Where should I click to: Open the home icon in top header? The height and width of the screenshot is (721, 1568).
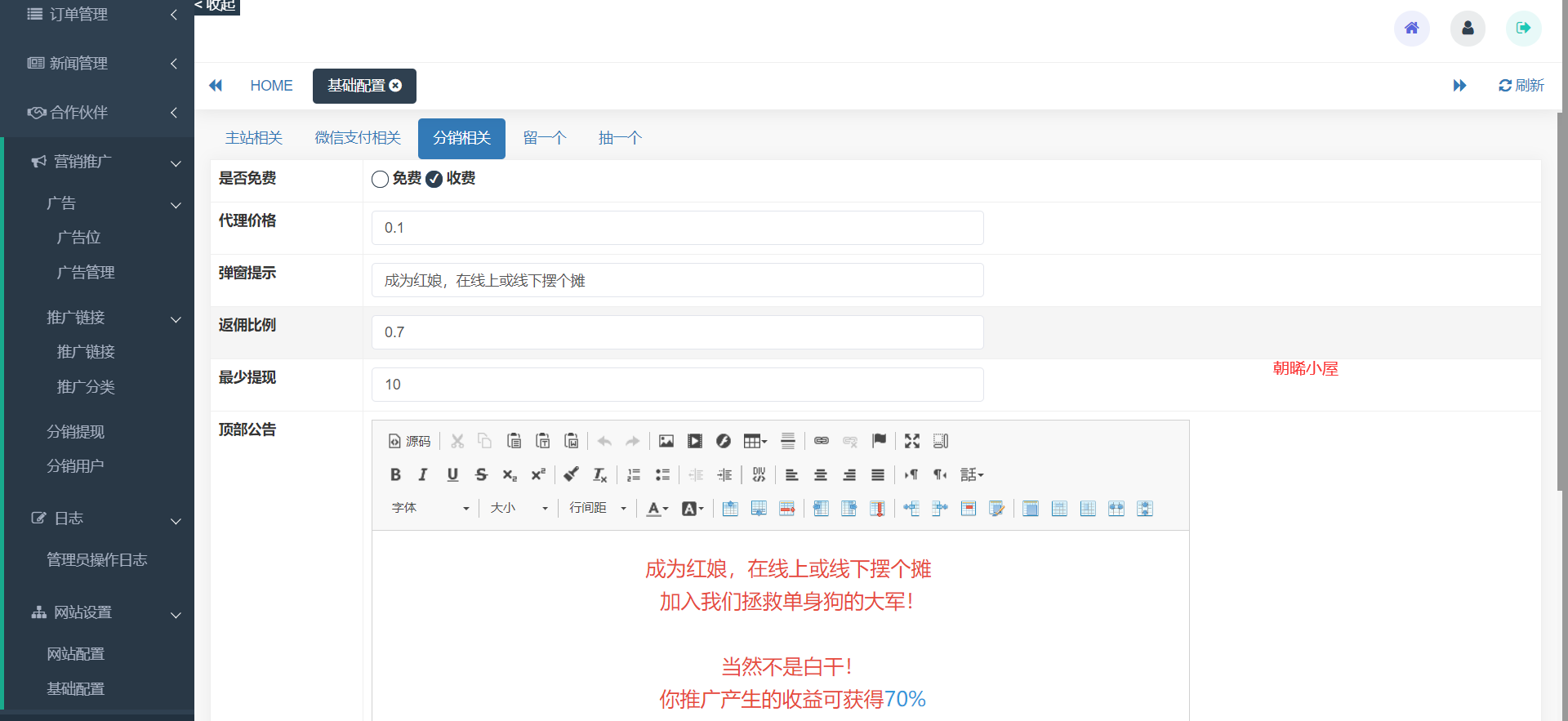pos(1411,29)
